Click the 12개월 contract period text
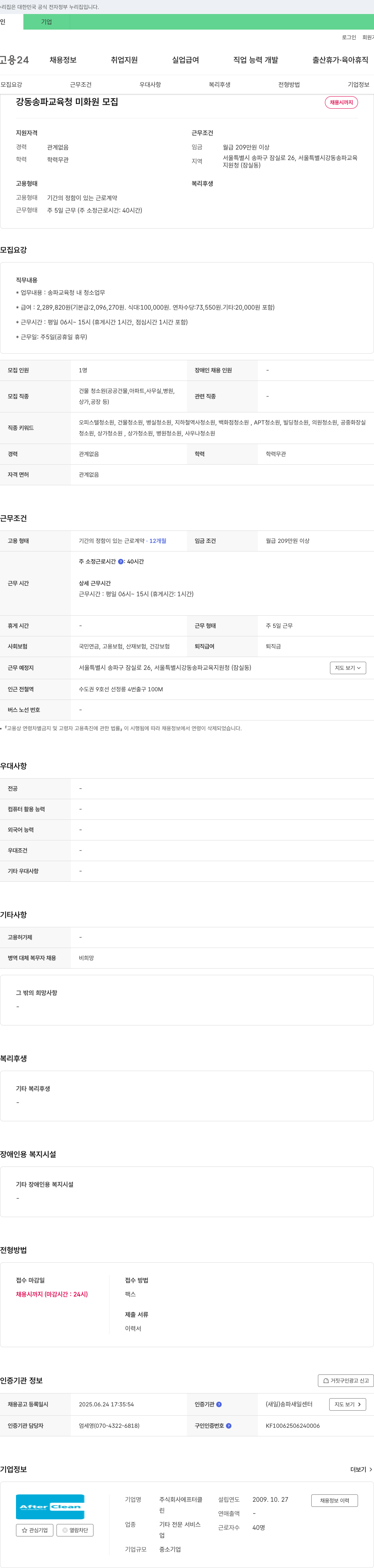 (x=158, y=541)
